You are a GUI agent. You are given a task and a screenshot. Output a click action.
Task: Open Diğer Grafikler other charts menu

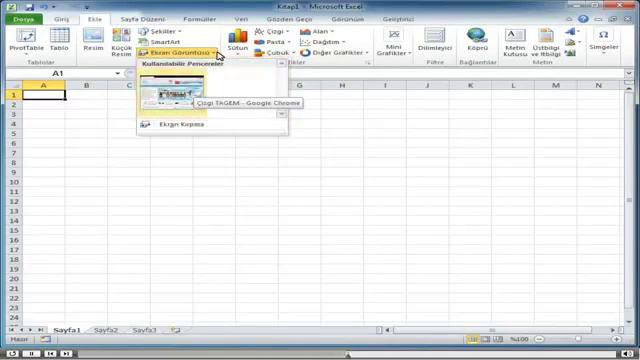click(x=334, y=53)
